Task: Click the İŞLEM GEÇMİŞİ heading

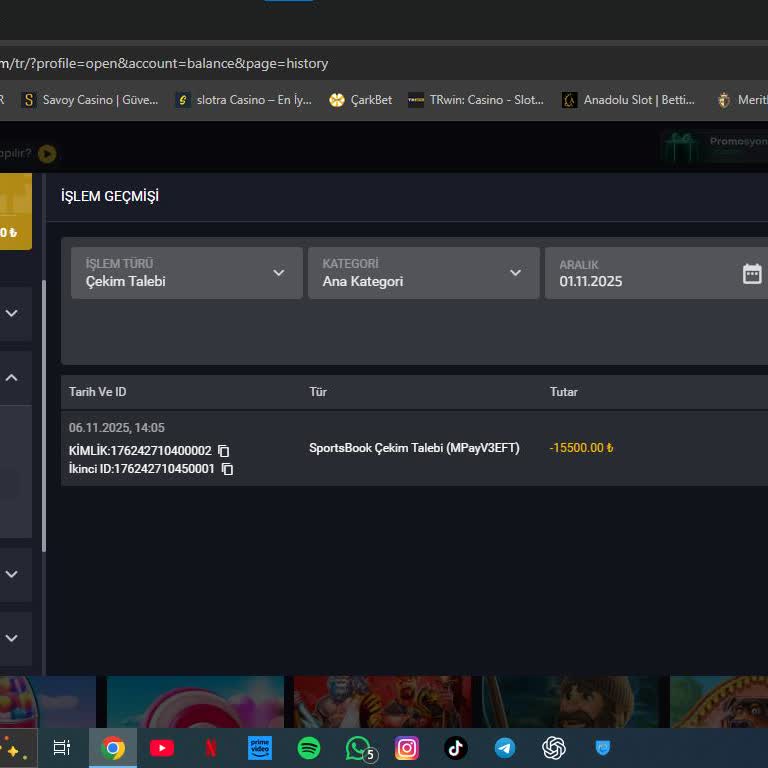Action: 110,196
